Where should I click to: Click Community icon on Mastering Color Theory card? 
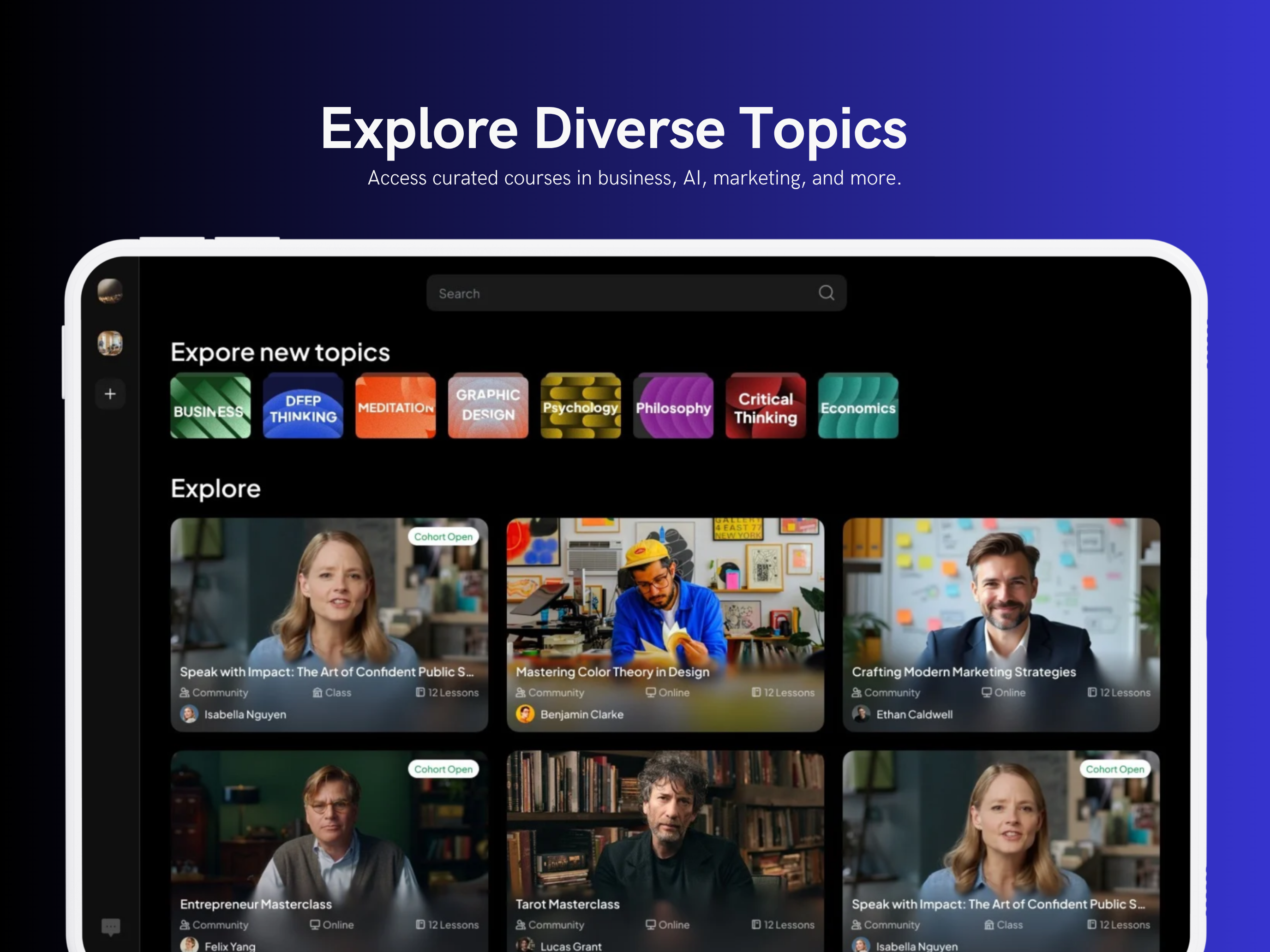(x=520, y=693)
